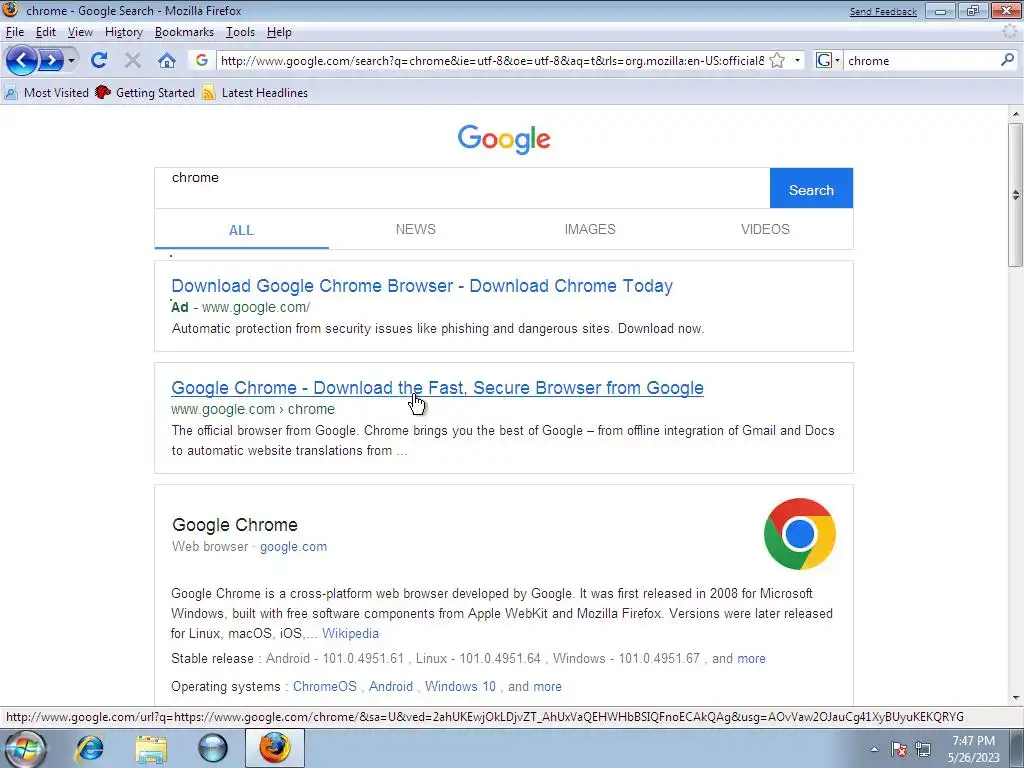Open the Bookmarks menu
This screenshot has width=1024, height=768.
[x=184, y=32]
